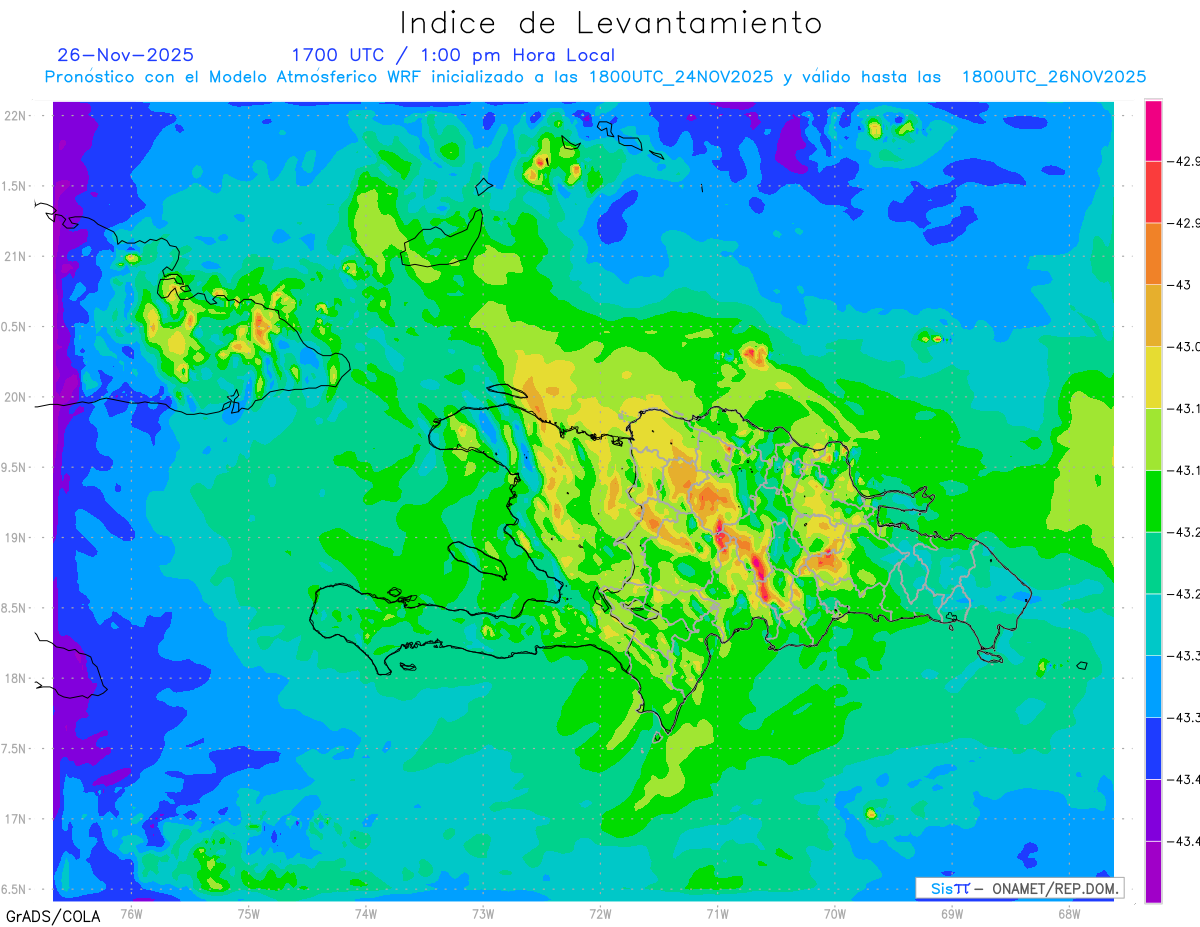Click the '73W' longitude label

point(483,913)
